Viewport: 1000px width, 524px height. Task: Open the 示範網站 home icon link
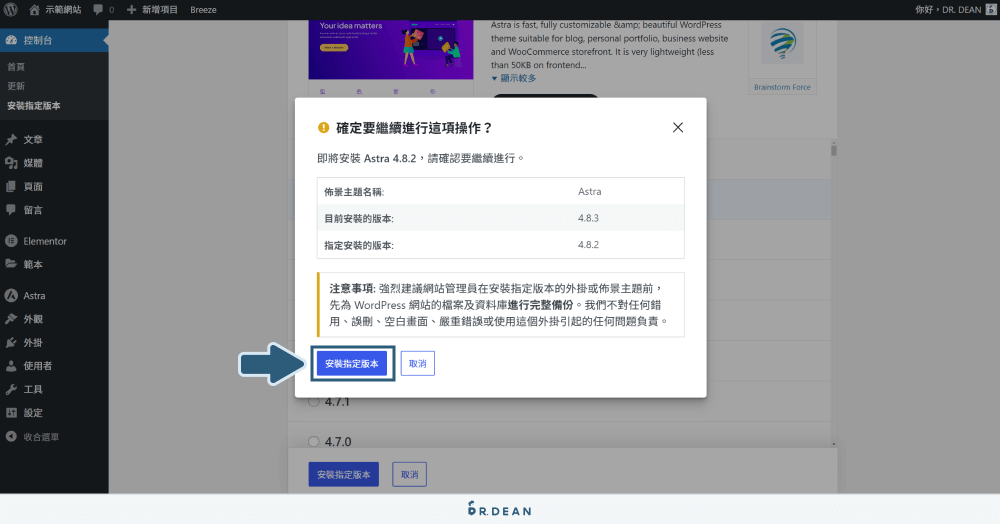(x=34, y=10)
